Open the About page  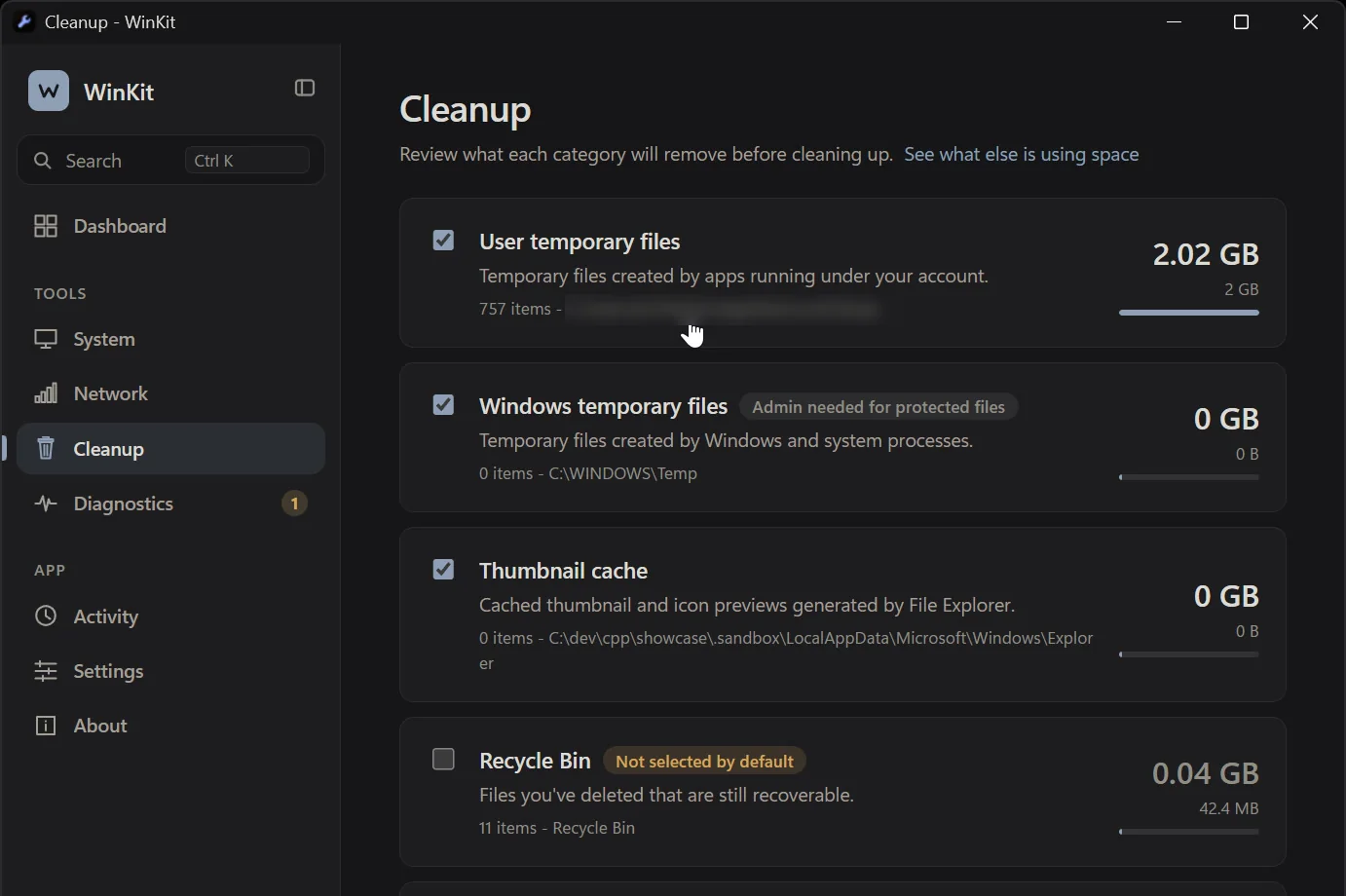pyautogui.click(x=170, y=726)
